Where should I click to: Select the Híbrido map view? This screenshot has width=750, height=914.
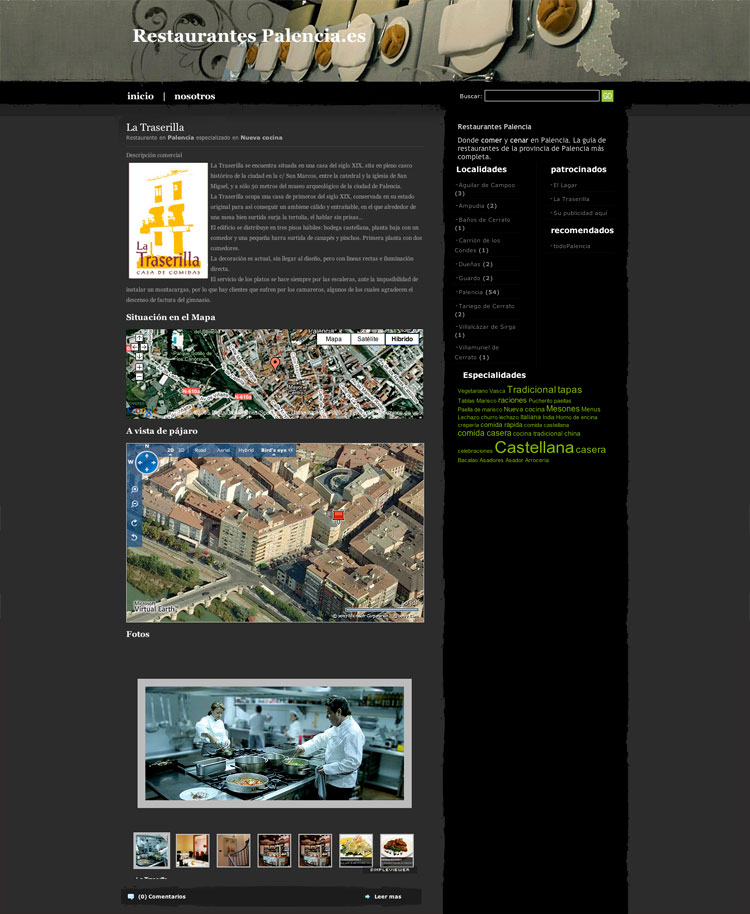click(x=402, y=339)
